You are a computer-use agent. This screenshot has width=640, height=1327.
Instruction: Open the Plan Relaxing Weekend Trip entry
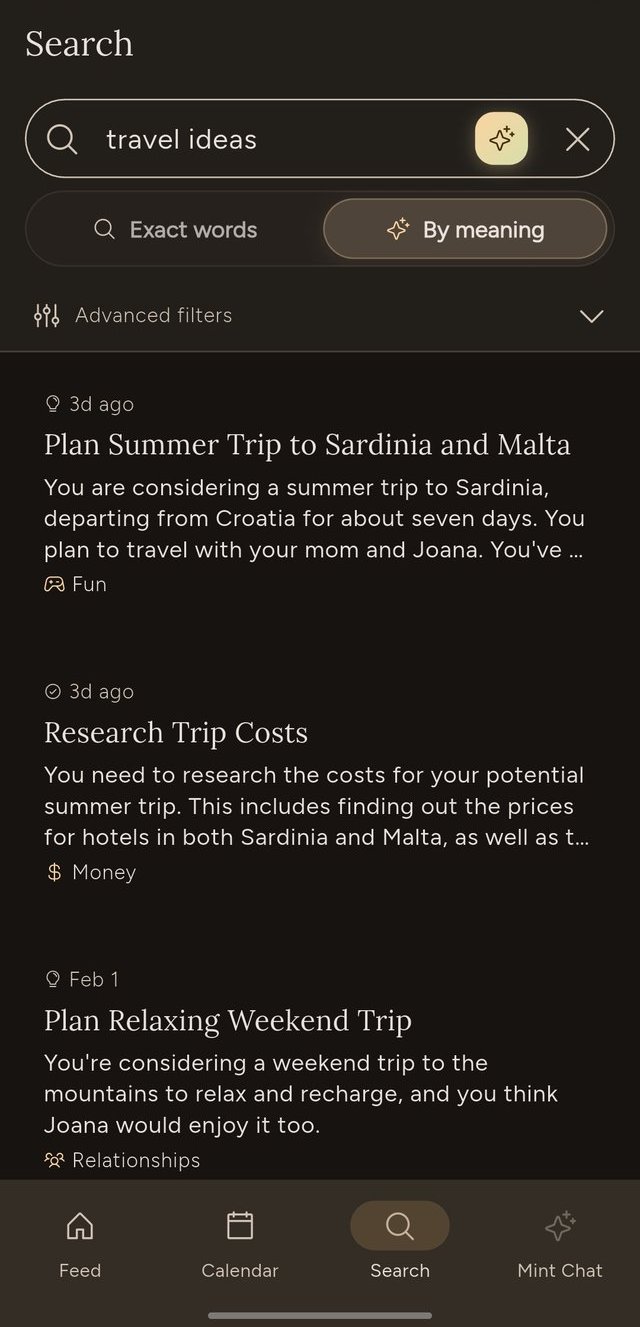(228, 1020)
